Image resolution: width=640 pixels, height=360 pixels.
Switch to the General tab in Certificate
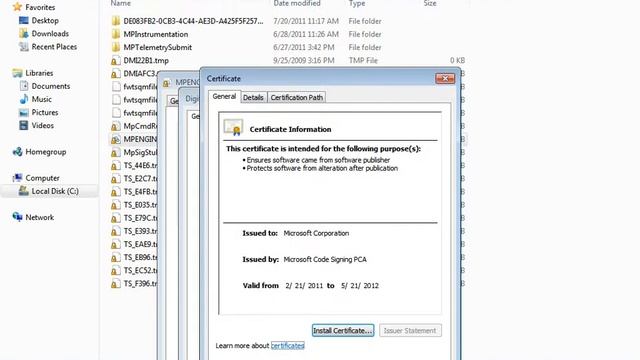(x=224, y=96)
